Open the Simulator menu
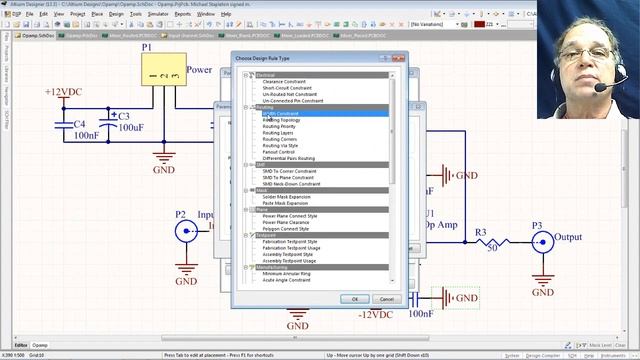This screenshot has height=360, width=640. click(x=158, y=14)
